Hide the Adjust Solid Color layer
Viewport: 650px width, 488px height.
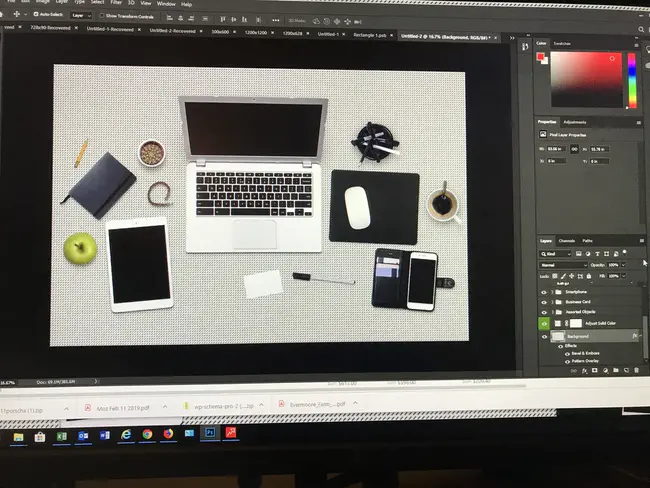click(x=544, y=324)
